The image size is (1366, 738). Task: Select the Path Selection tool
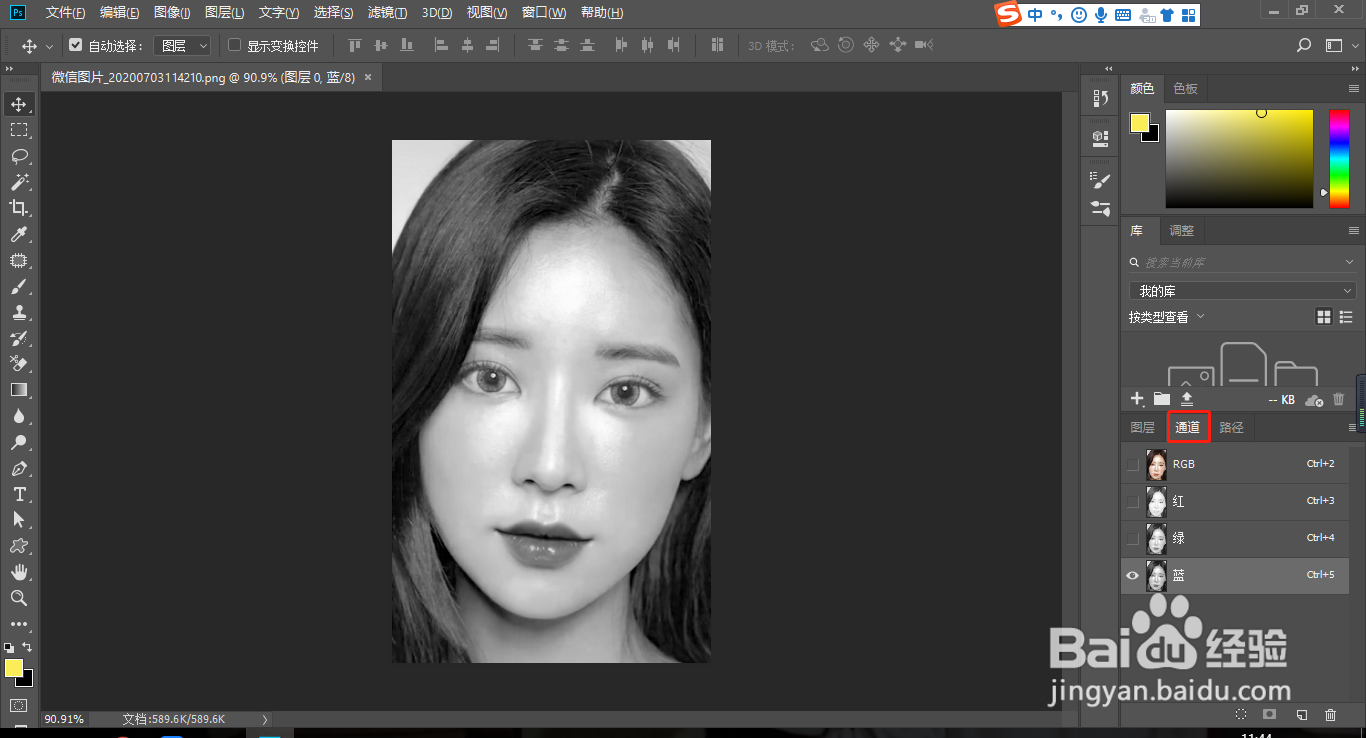[x=19, y=520]
